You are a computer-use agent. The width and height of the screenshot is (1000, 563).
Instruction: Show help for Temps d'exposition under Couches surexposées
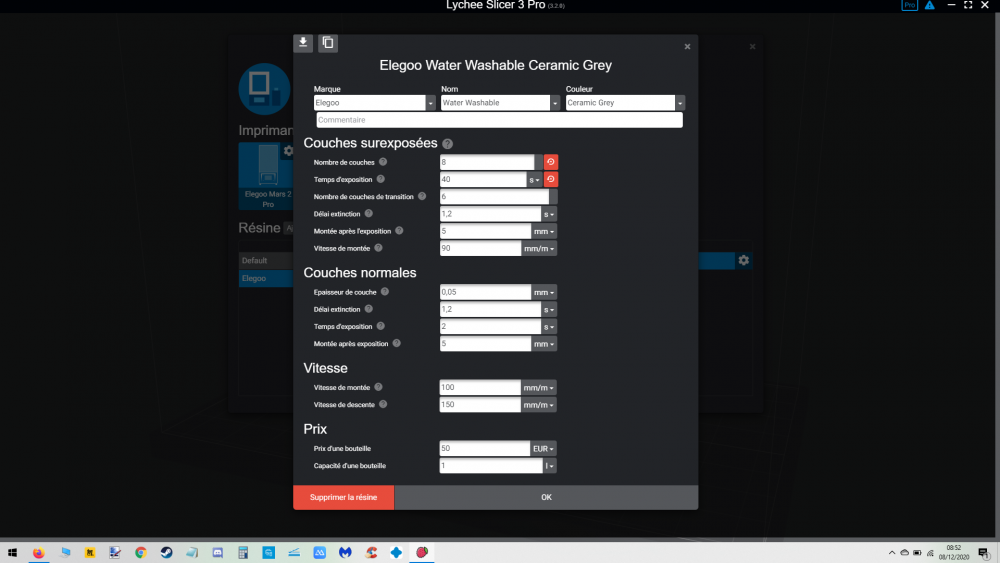pos(380,179)
